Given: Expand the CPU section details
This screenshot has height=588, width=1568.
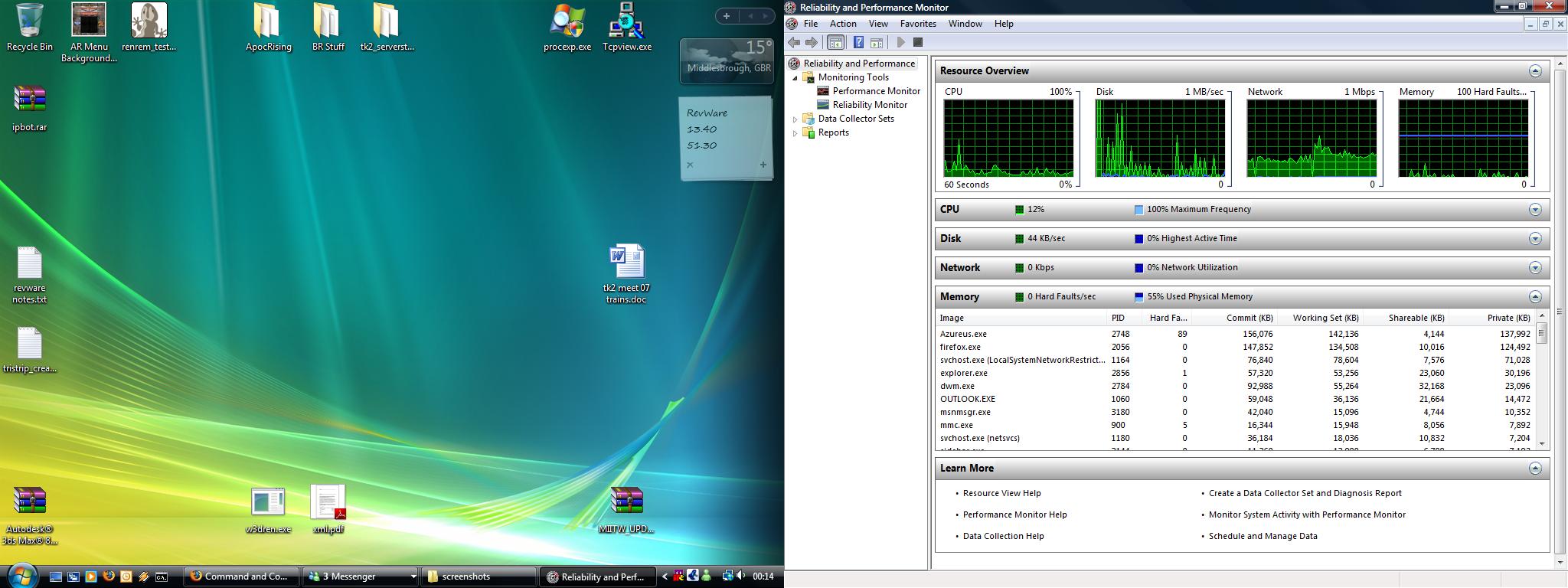Looking at the screenshot, I should tap(1534, 210).
